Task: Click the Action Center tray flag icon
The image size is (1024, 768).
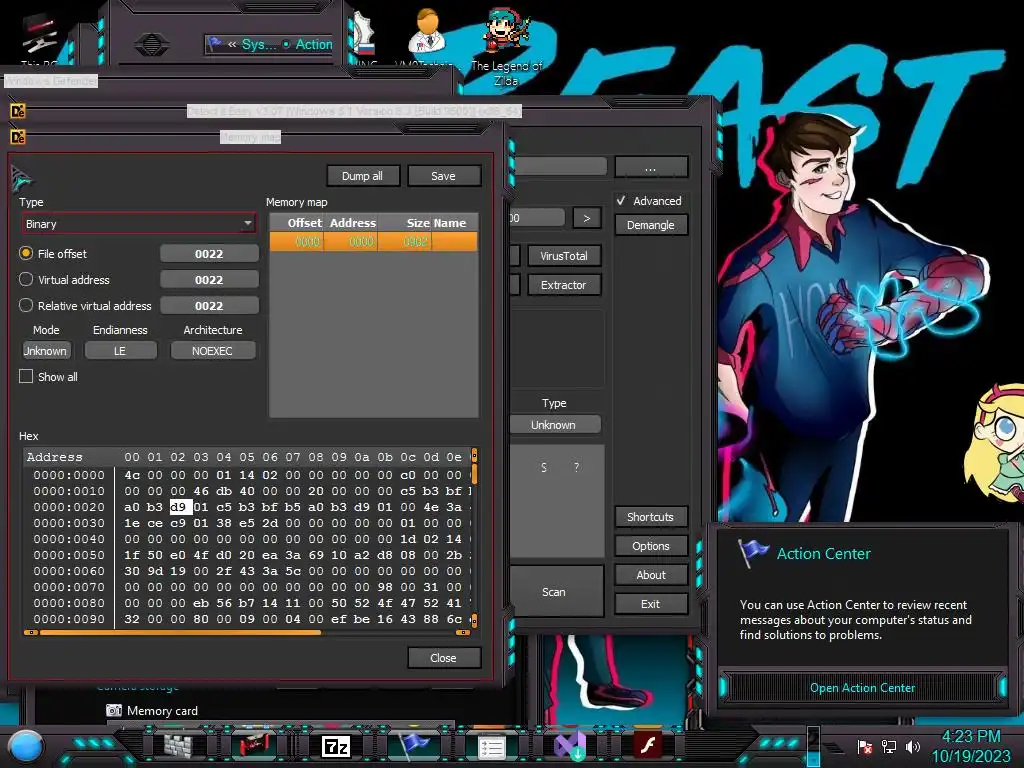Action: [x=865, y=746]
